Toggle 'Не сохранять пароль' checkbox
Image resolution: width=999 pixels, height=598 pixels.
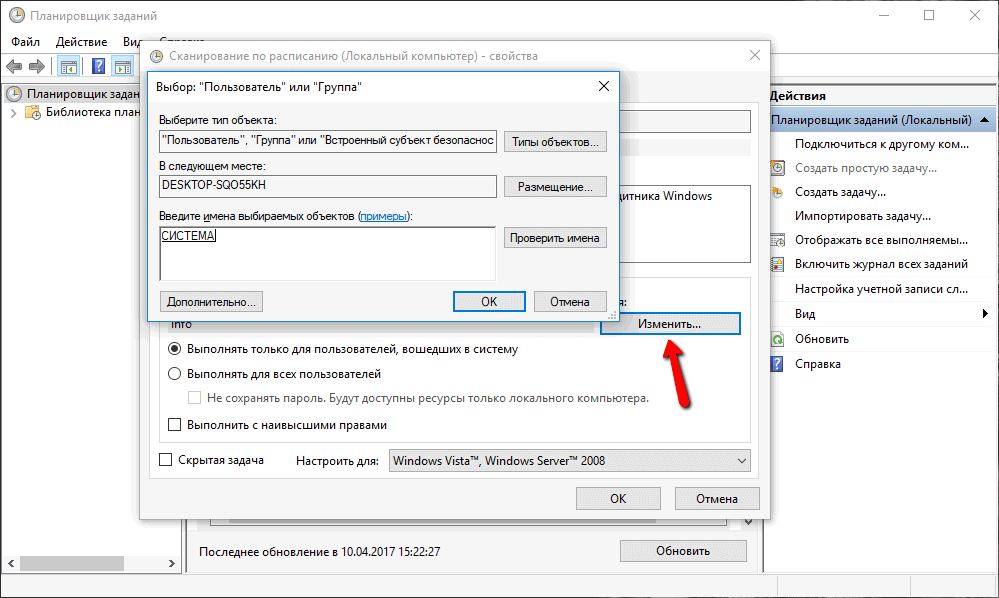pos(194,398)
